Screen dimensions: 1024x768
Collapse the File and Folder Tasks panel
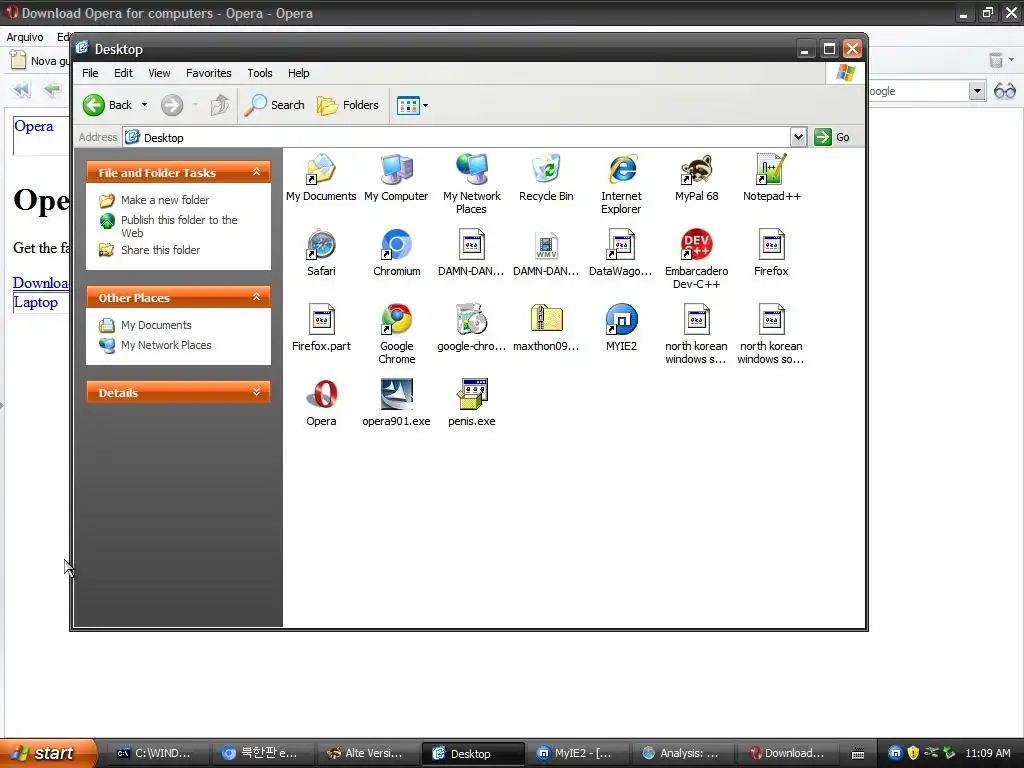click(256, 172)
